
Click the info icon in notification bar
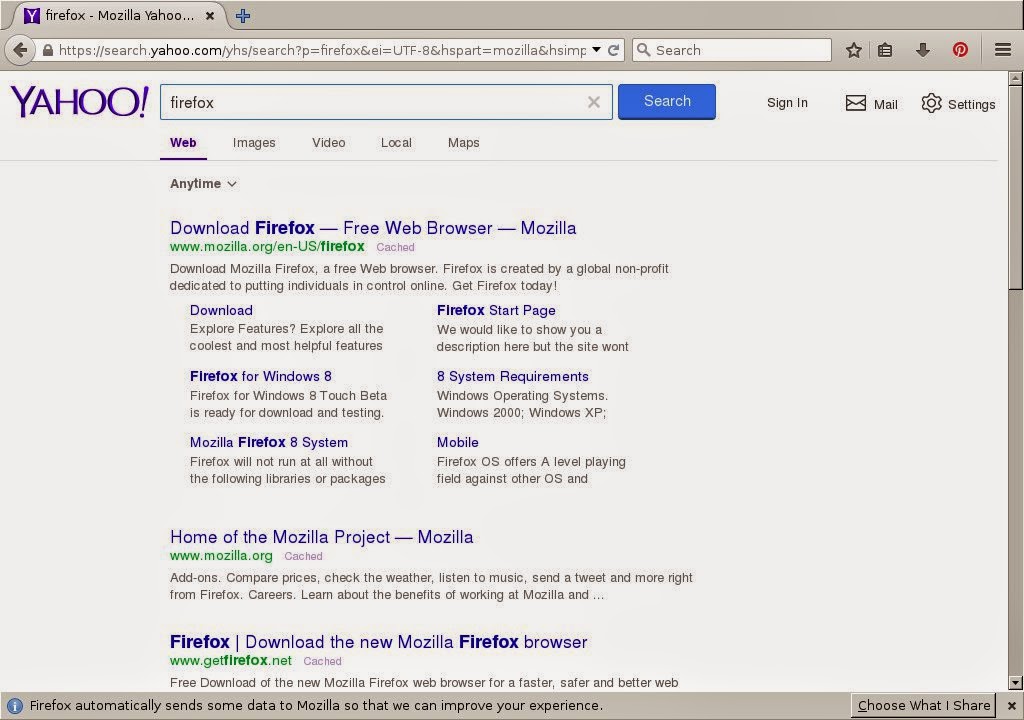pos(14,706)
